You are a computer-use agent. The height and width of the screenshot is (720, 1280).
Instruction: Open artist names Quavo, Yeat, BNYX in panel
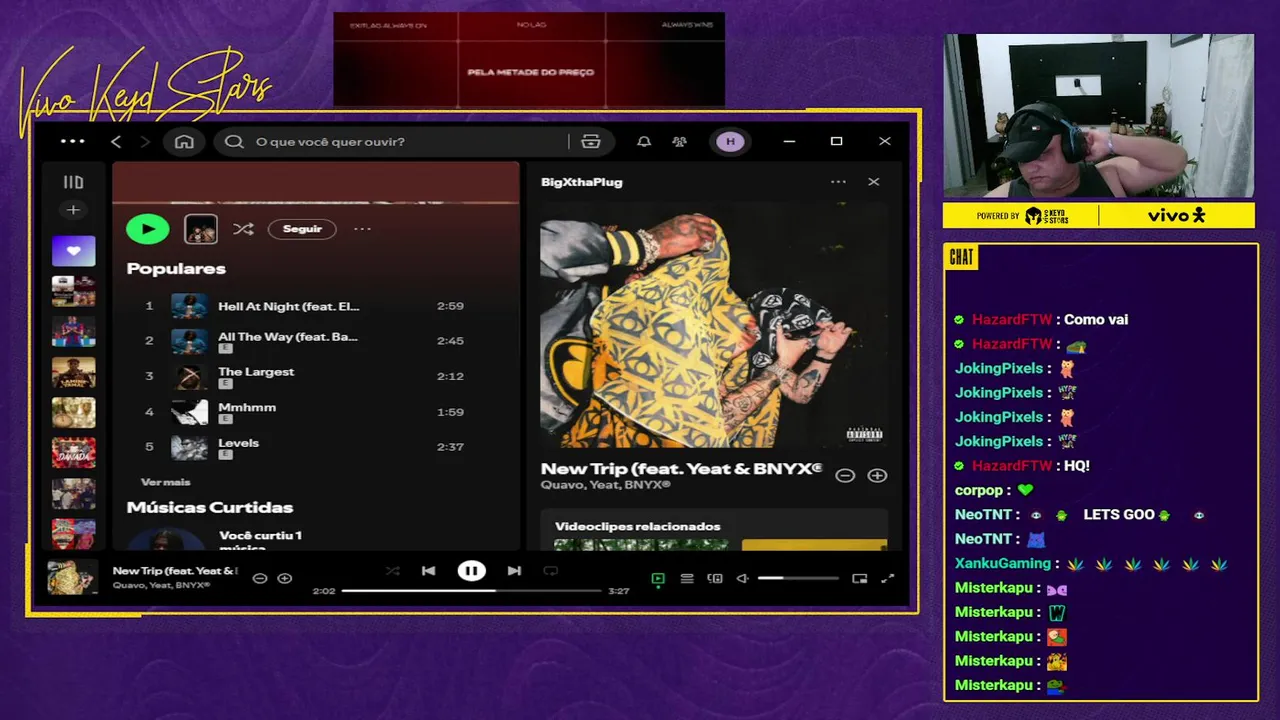click(605, 485)
